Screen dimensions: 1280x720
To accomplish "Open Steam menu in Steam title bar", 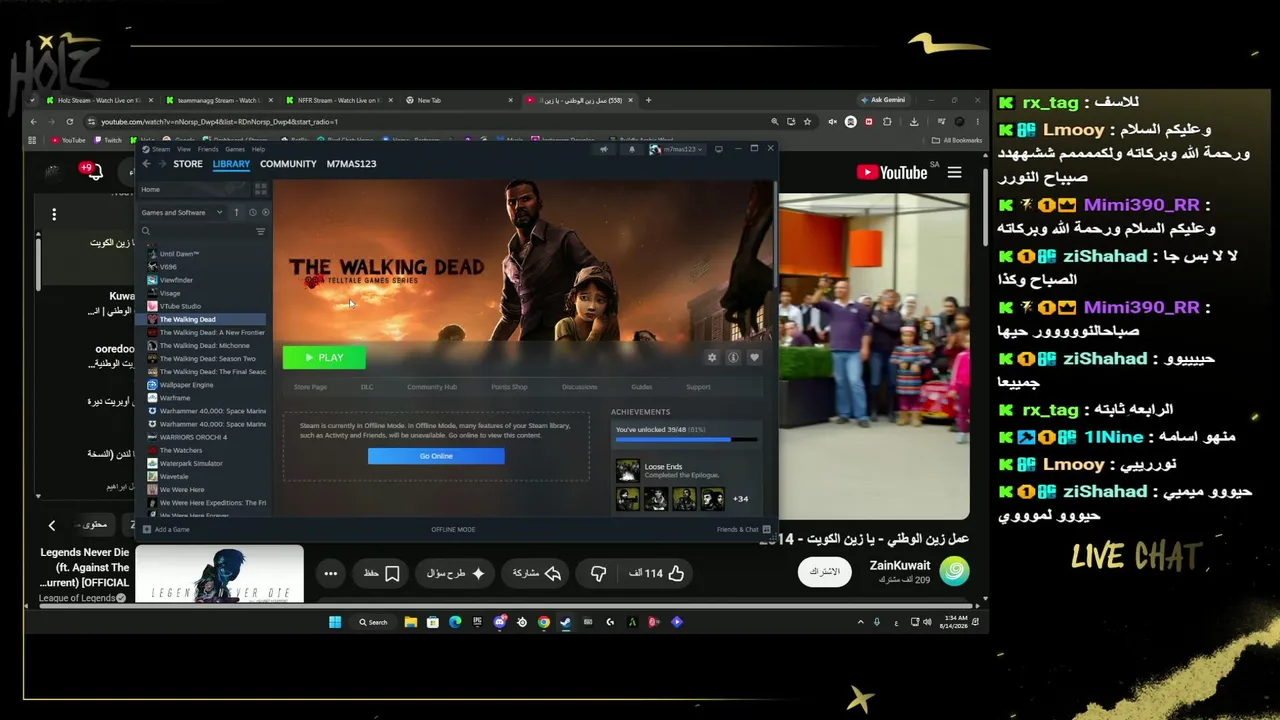I will [x=160, y=149].
